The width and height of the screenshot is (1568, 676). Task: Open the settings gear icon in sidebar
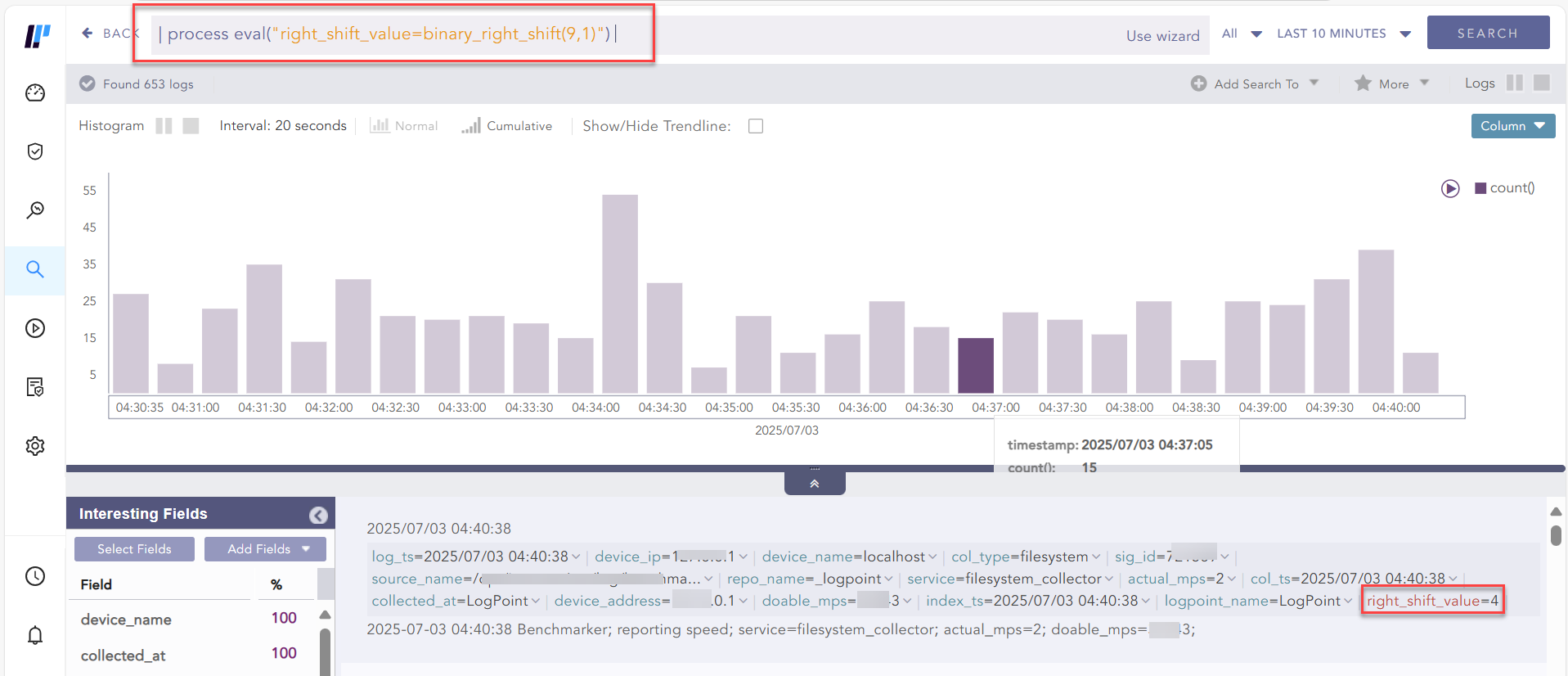point(35,446)
